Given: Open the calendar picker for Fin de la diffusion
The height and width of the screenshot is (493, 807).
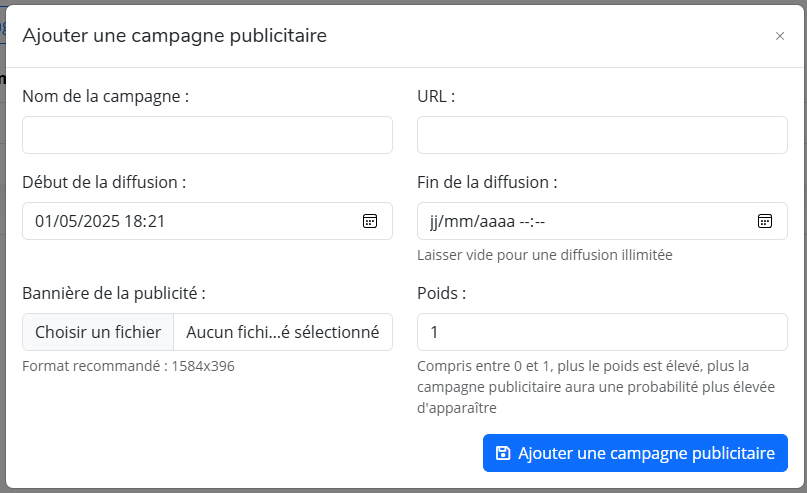Looking at the screenshot, I should click(x=764, y=221).
